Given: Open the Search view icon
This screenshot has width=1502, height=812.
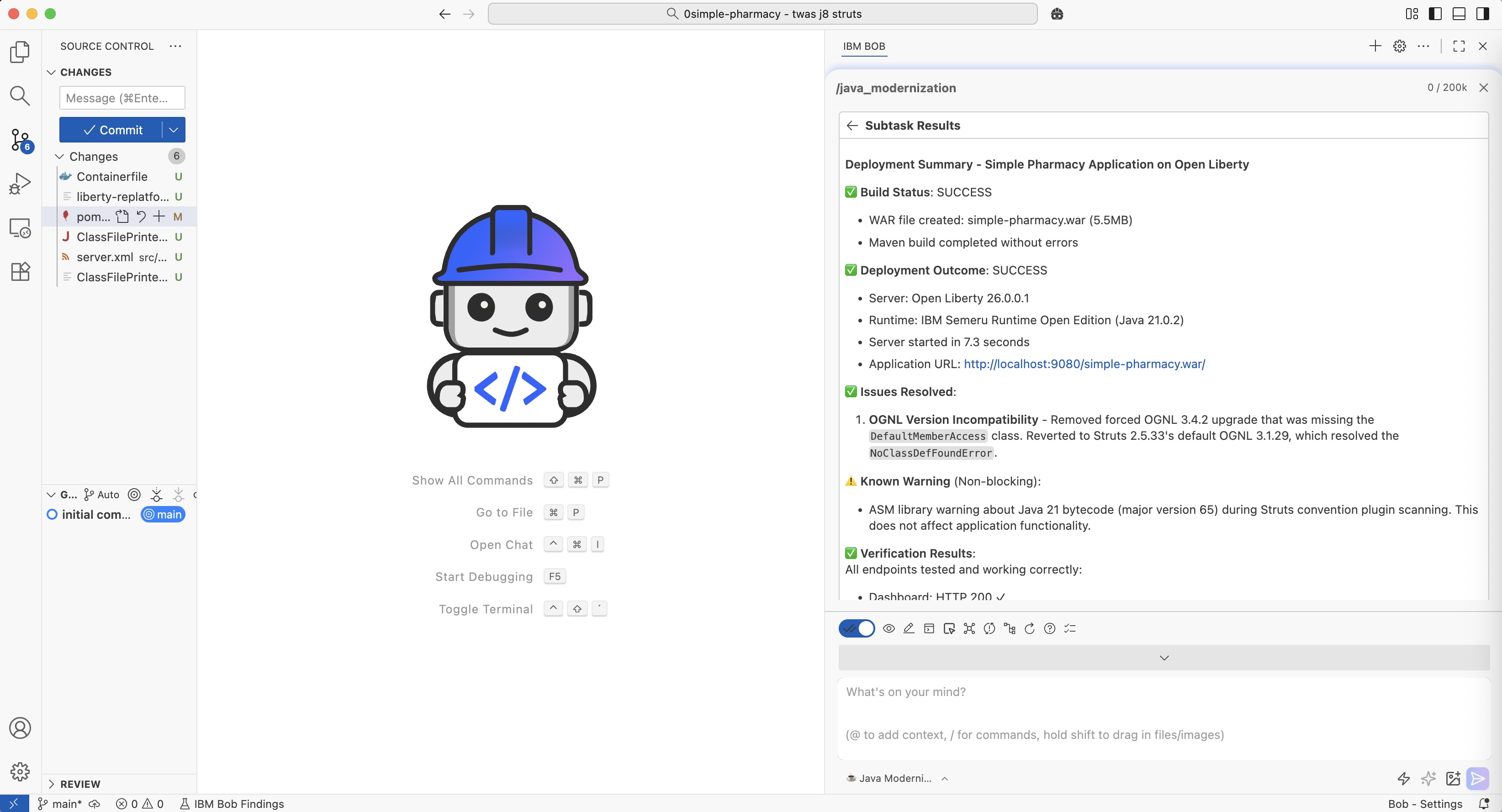Looking at the screenshot, I should pos(20,95).
